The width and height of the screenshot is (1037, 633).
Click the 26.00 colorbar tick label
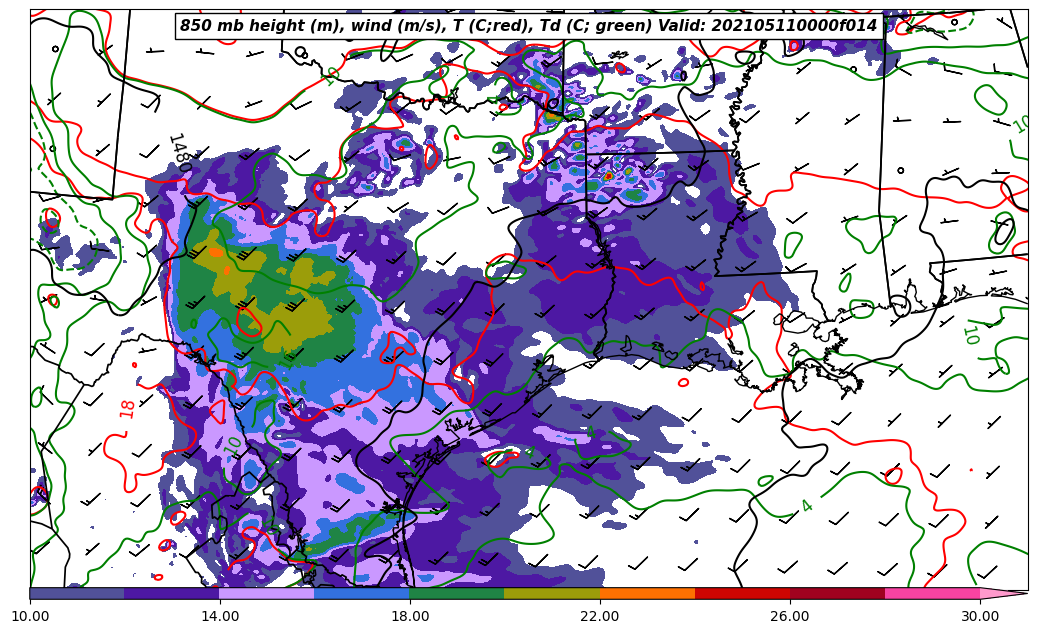pos(790,617)
